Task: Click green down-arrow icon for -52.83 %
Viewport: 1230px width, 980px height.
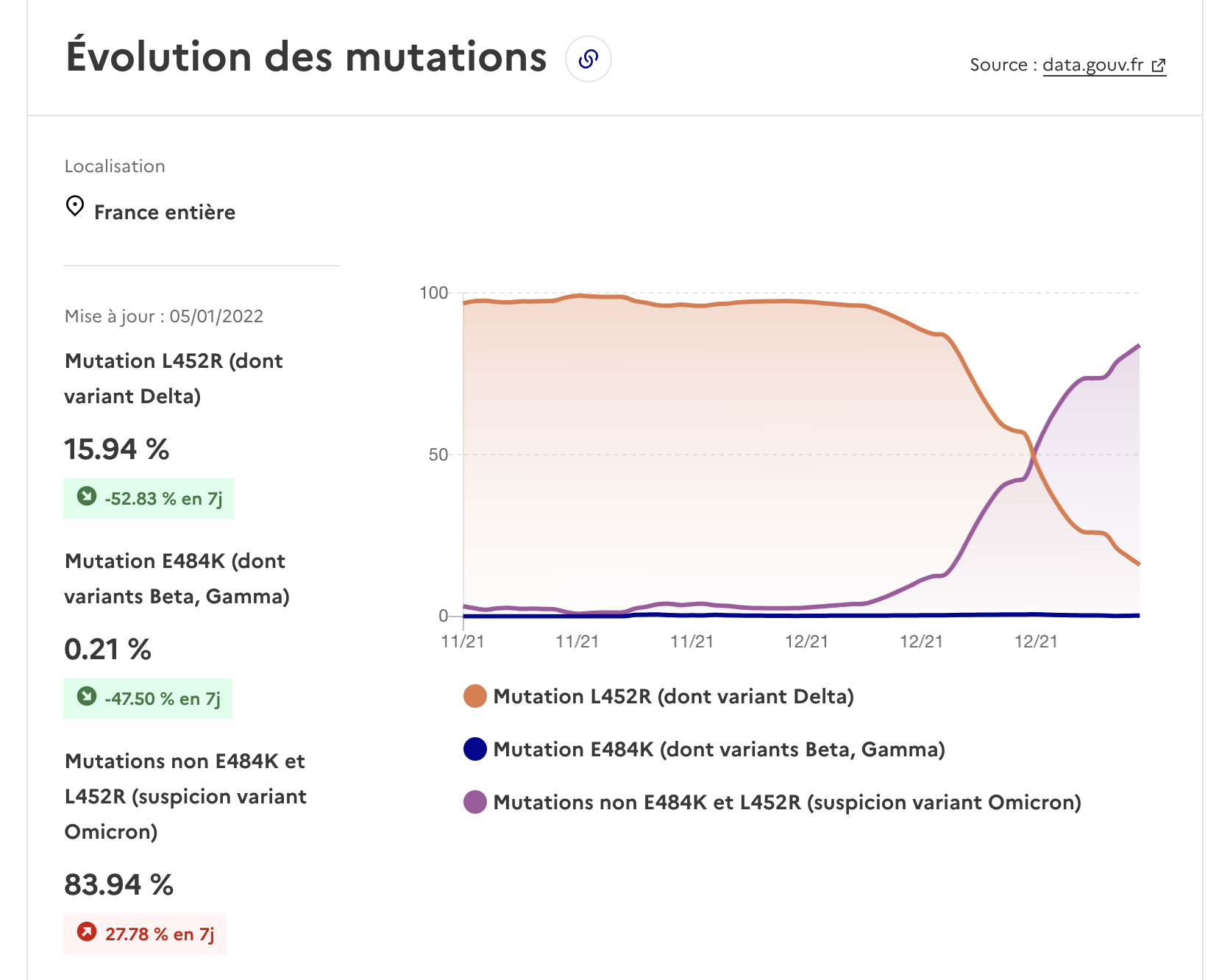Action: (87, 497)
